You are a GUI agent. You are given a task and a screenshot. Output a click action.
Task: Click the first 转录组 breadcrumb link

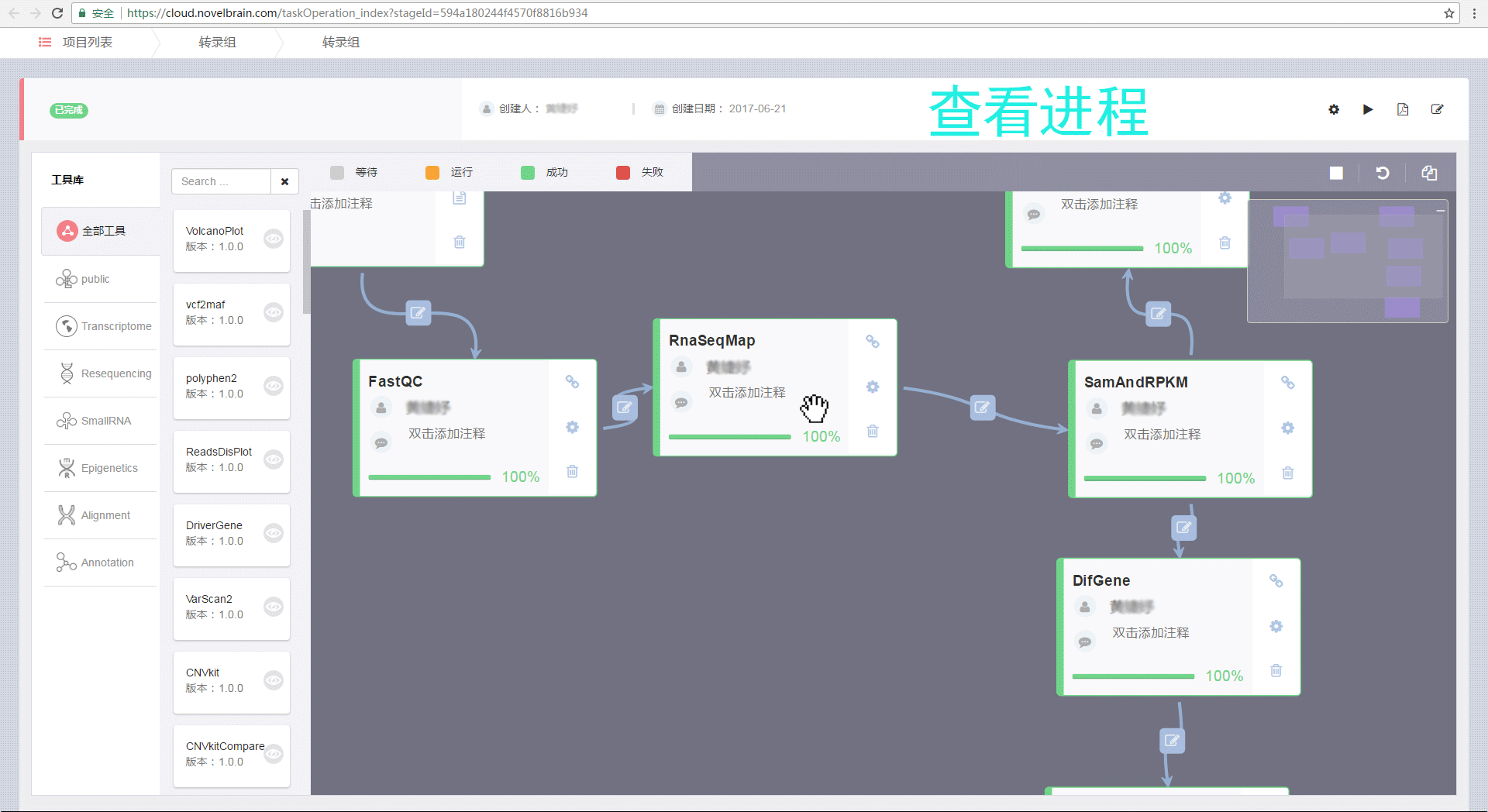(x=217, y=43)
